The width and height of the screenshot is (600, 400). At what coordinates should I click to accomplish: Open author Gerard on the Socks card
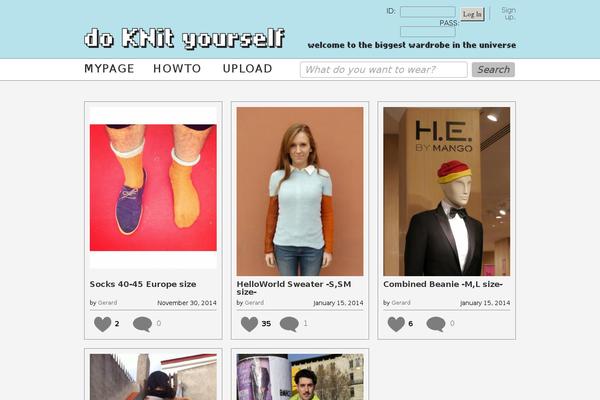107,303
